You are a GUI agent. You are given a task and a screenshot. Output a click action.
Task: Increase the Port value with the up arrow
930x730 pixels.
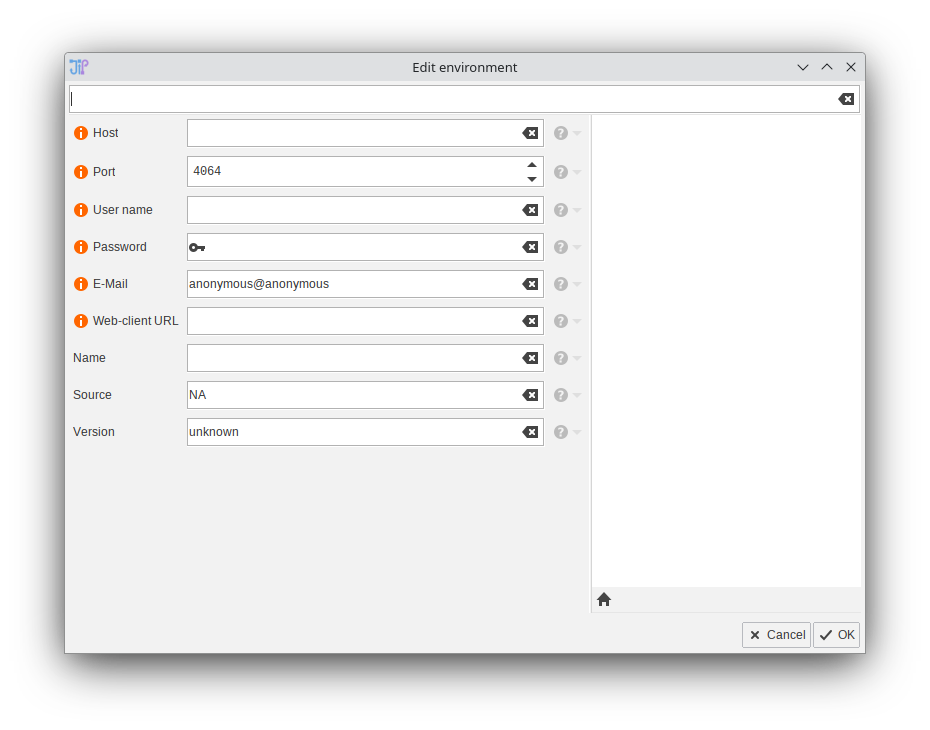[x=532, y=165]
